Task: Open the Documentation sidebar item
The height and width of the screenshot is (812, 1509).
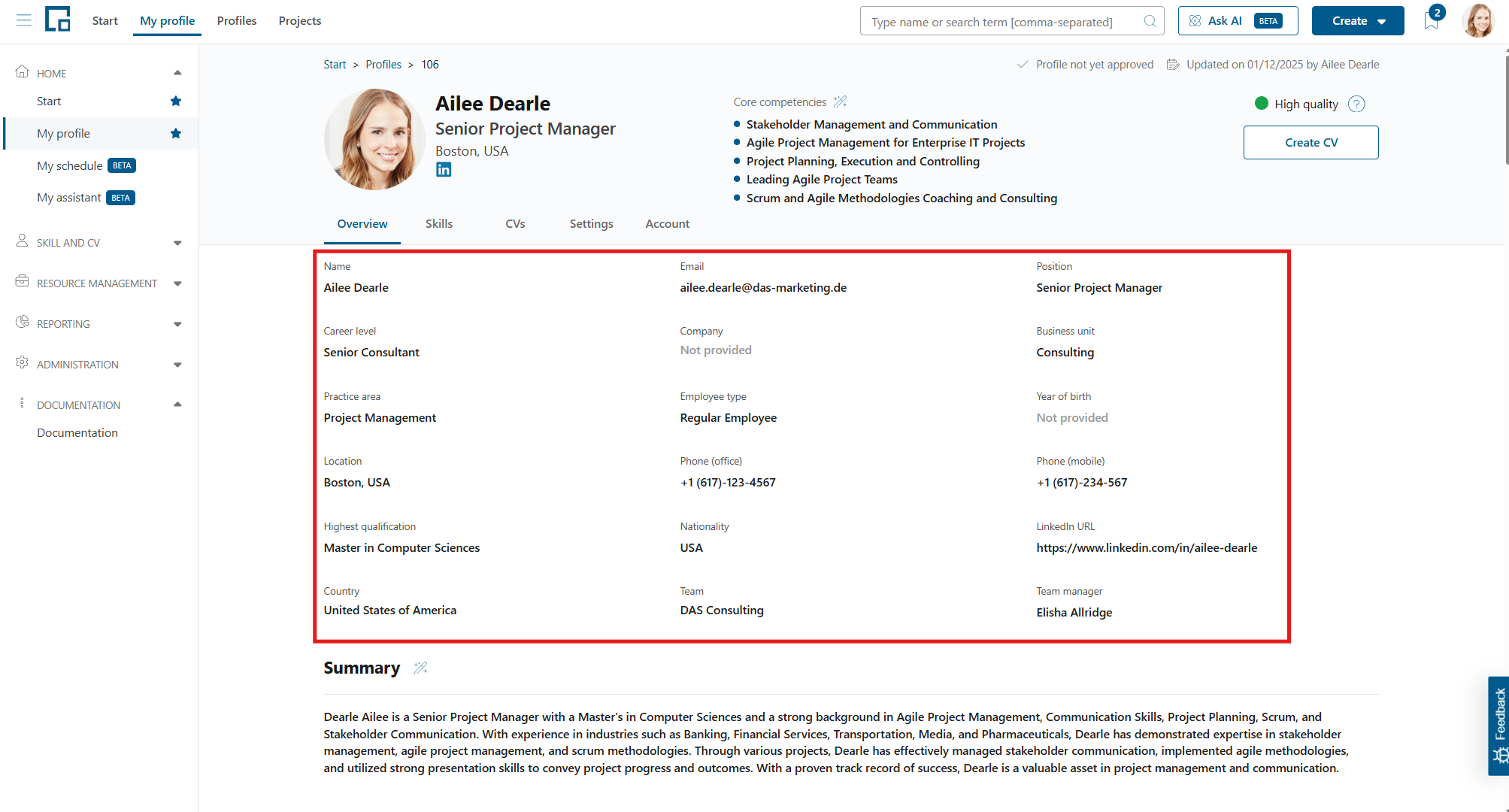Action: 77,433
